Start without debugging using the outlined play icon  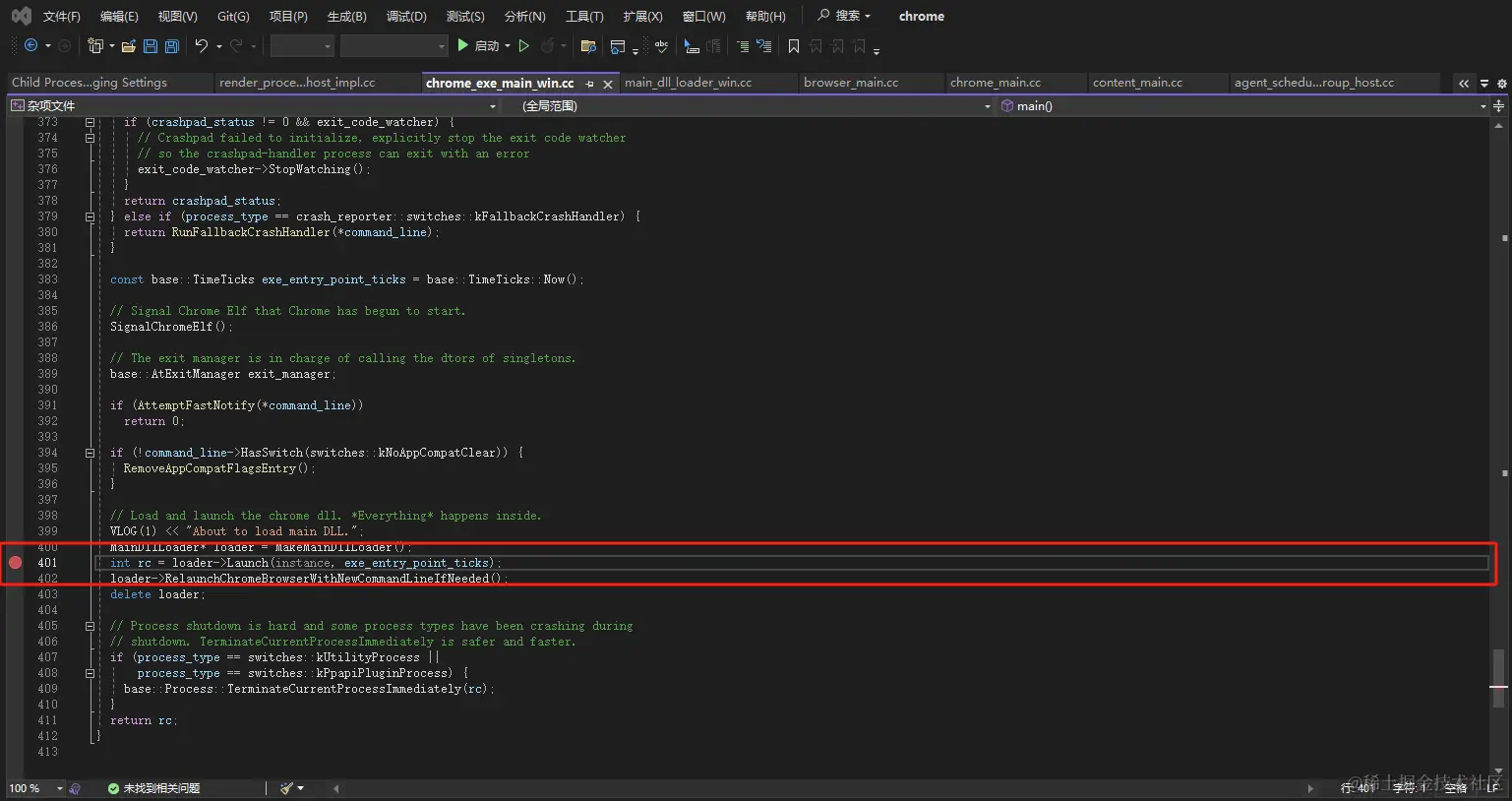pos(524,46)
